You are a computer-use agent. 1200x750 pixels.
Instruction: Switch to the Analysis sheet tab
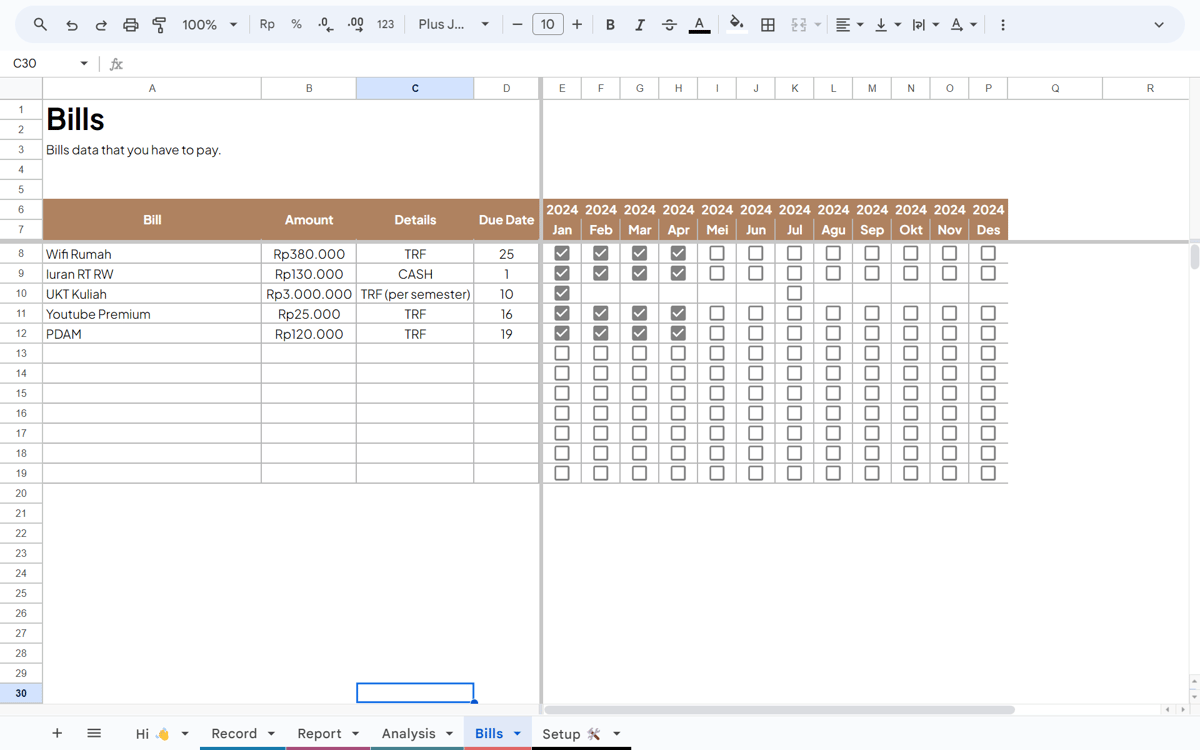(x=408, y=733)
